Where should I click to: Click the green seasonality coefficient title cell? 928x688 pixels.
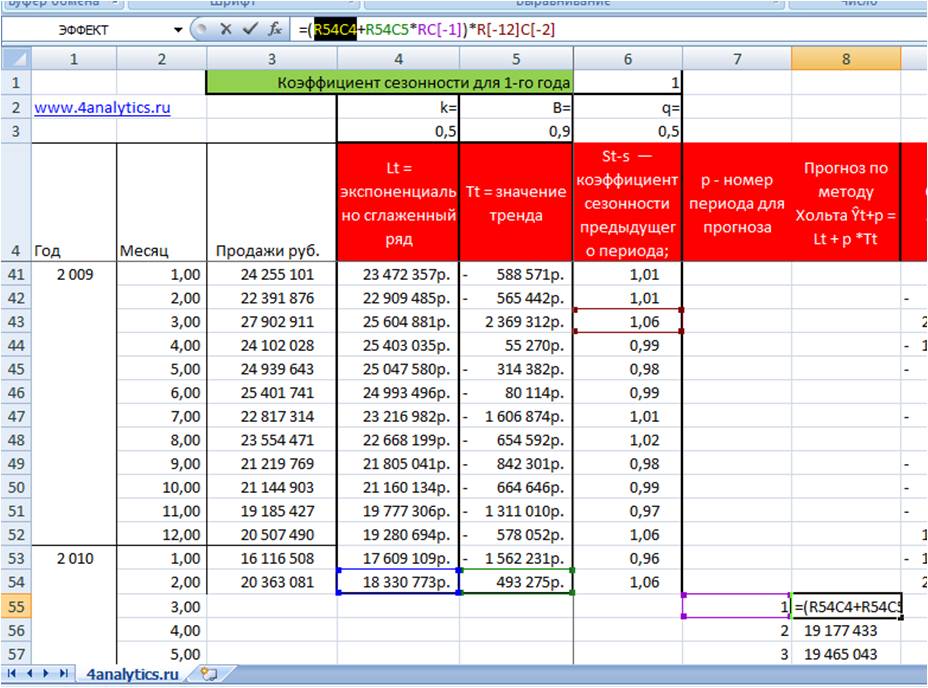pyautogui.click(x=390, y=83)
